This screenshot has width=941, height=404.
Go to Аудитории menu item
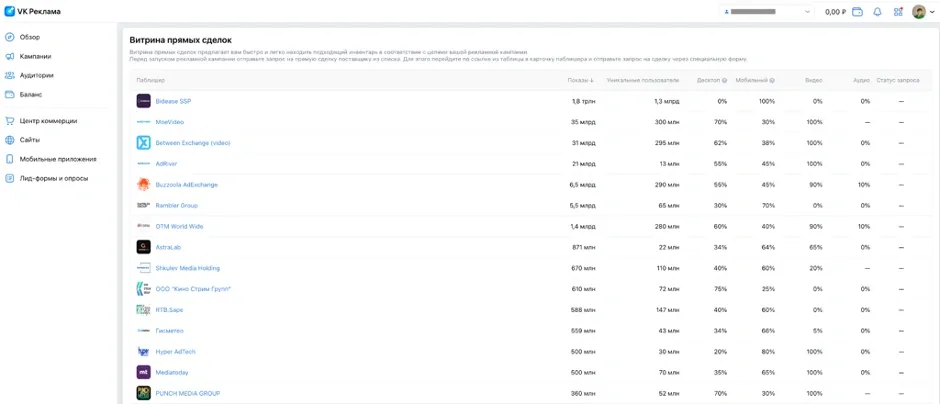[37, 76]
